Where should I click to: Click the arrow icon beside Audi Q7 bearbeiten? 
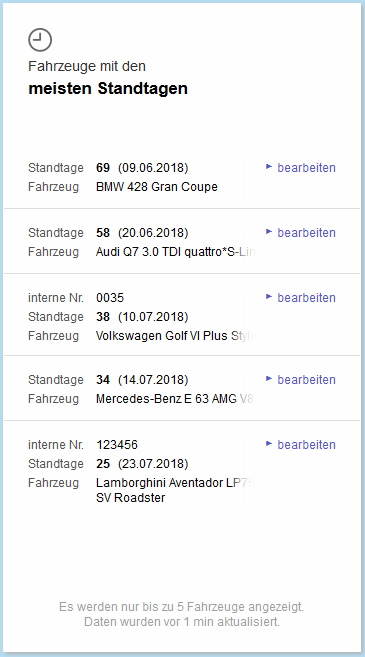click(269, 232)
